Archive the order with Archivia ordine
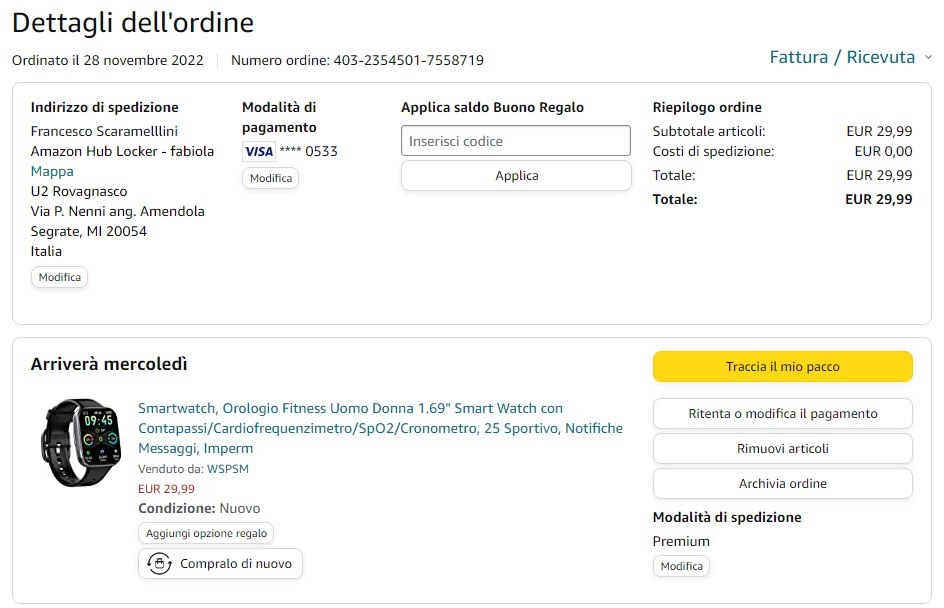 (782, 484)
